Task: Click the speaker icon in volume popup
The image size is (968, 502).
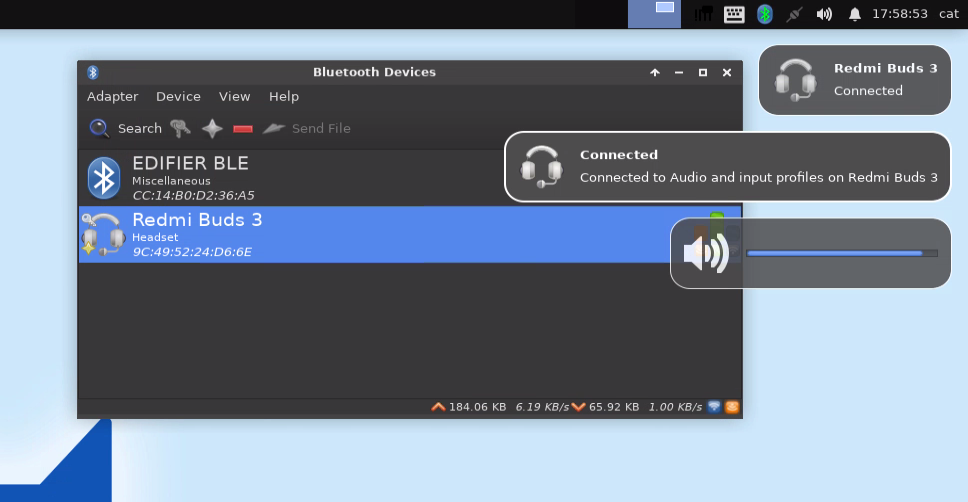Action: coord(706,253)
